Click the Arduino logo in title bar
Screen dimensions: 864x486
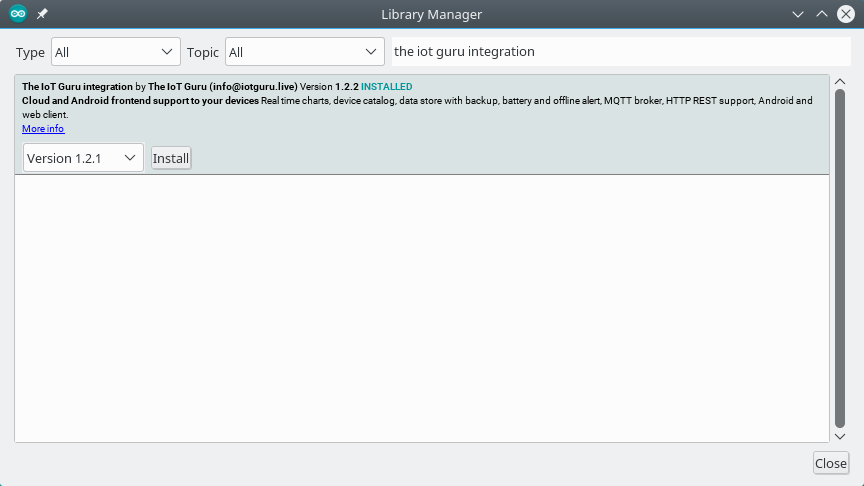pos(18,14)
